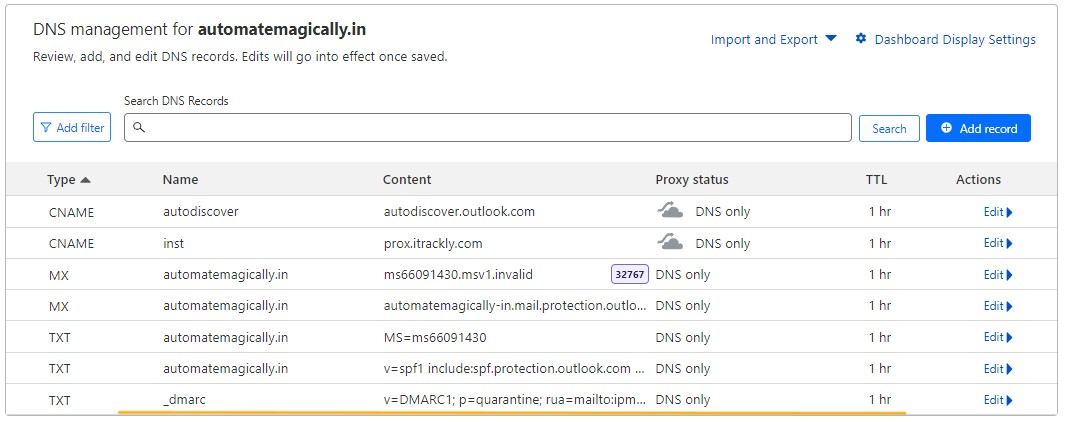This screenshot has height=422, width=1069.
Task: Expand Edit for MS=ms66091430 TXT record
Action: pos(998,337)
